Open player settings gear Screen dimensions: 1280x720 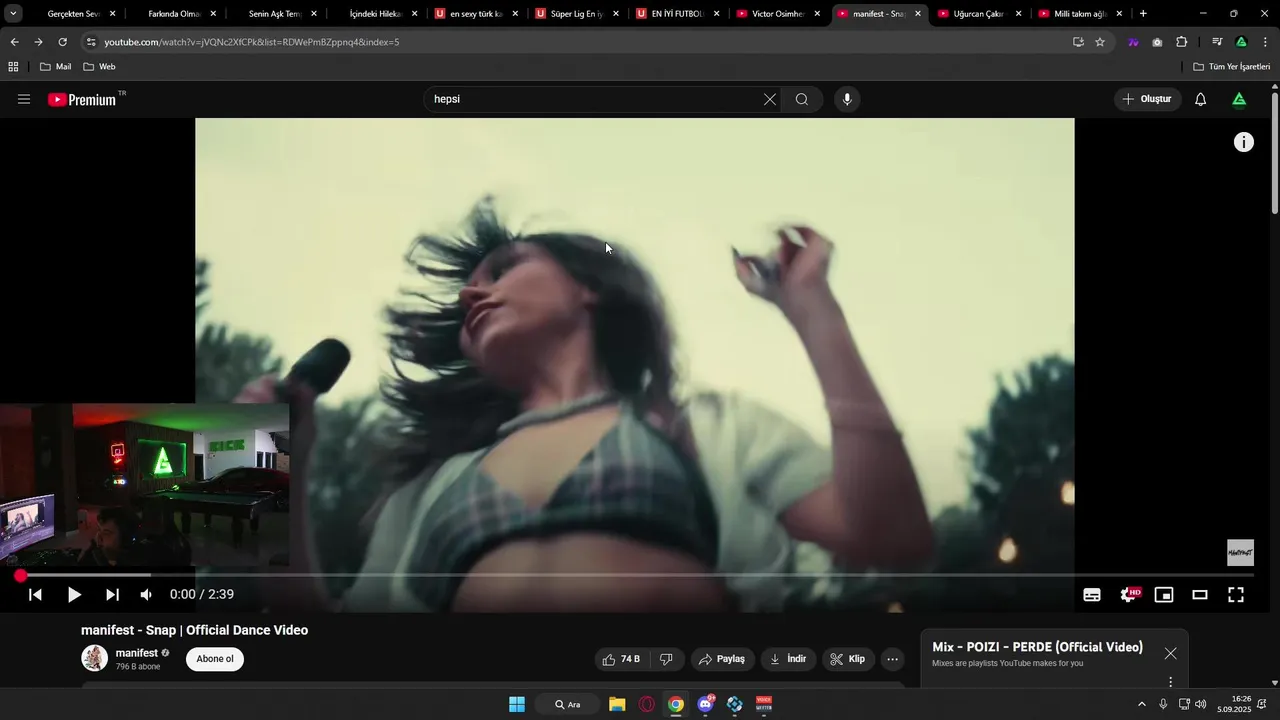1129,594
